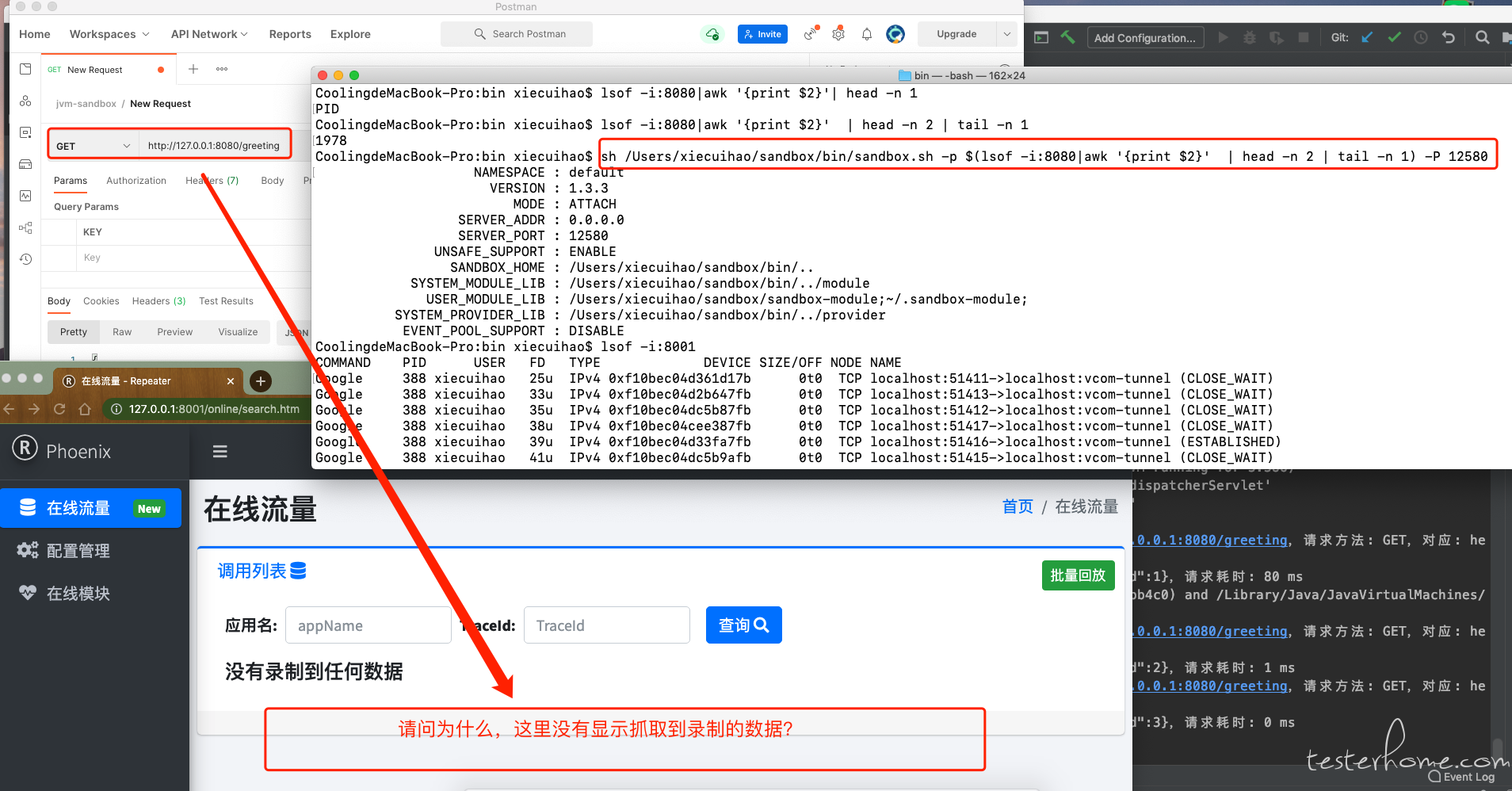Open Explore in Postman header

click(x=350, y=34)
